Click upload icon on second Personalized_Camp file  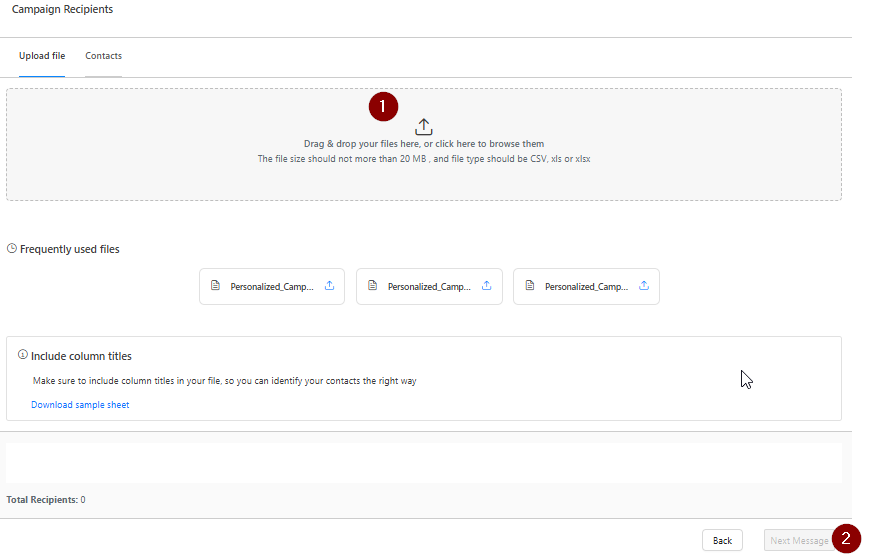click(487, 286)
